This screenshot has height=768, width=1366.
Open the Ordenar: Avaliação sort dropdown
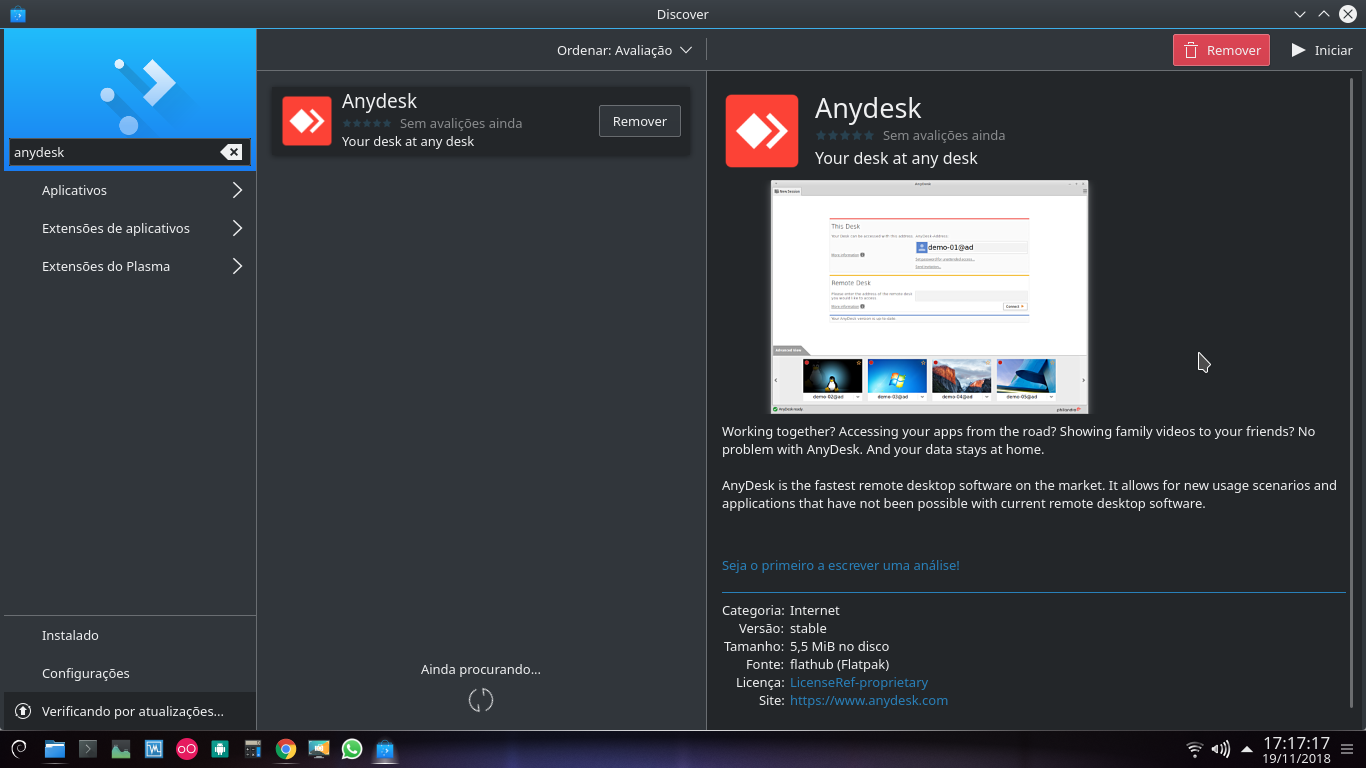(x=624, y=50)
